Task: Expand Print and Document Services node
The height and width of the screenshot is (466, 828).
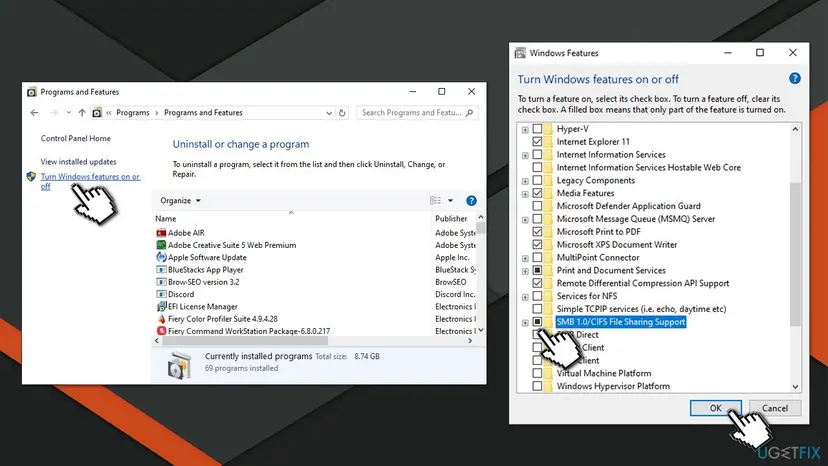Action: [x=525, y=271]
